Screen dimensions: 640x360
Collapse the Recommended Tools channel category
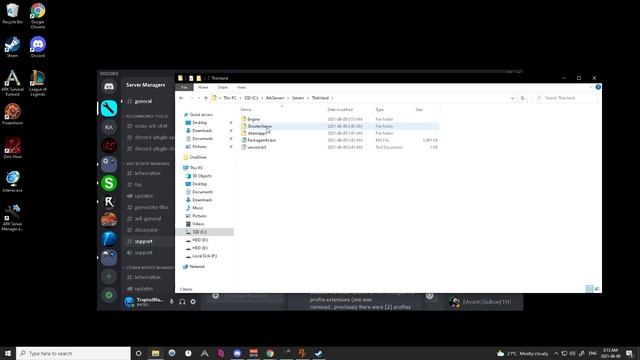pyautogui.click(x=146, y=116)
